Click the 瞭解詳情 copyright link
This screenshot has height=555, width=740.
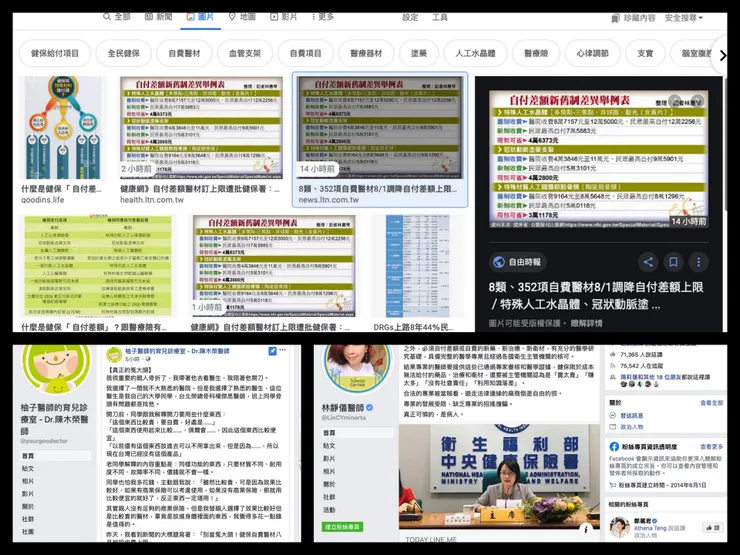[586, 323]
